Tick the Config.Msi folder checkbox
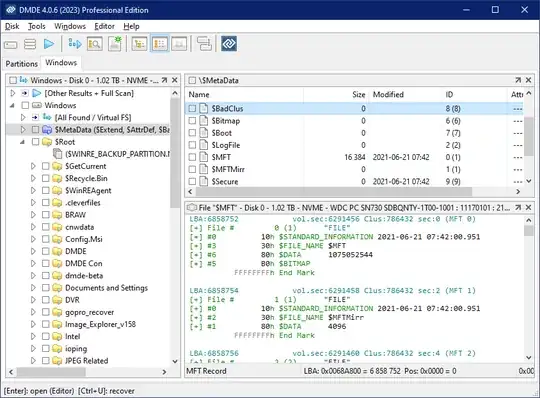The height and width of the screenshot is (398, 540). 45,239
